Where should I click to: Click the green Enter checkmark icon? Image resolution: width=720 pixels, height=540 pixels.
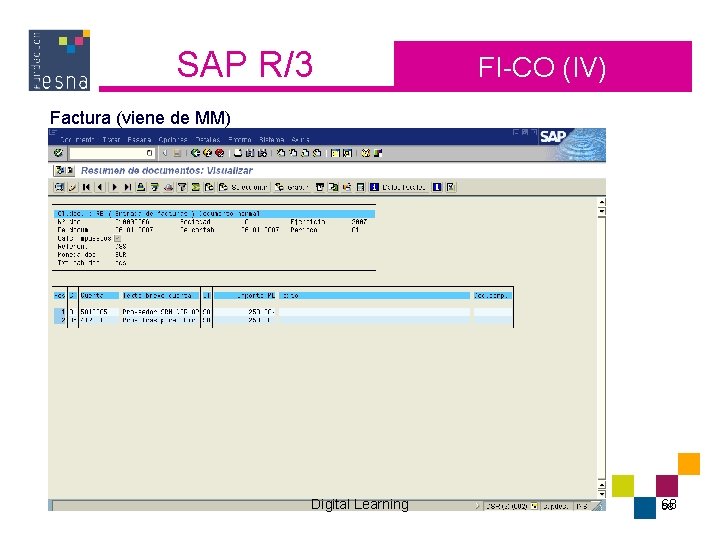tap(58, 153)
